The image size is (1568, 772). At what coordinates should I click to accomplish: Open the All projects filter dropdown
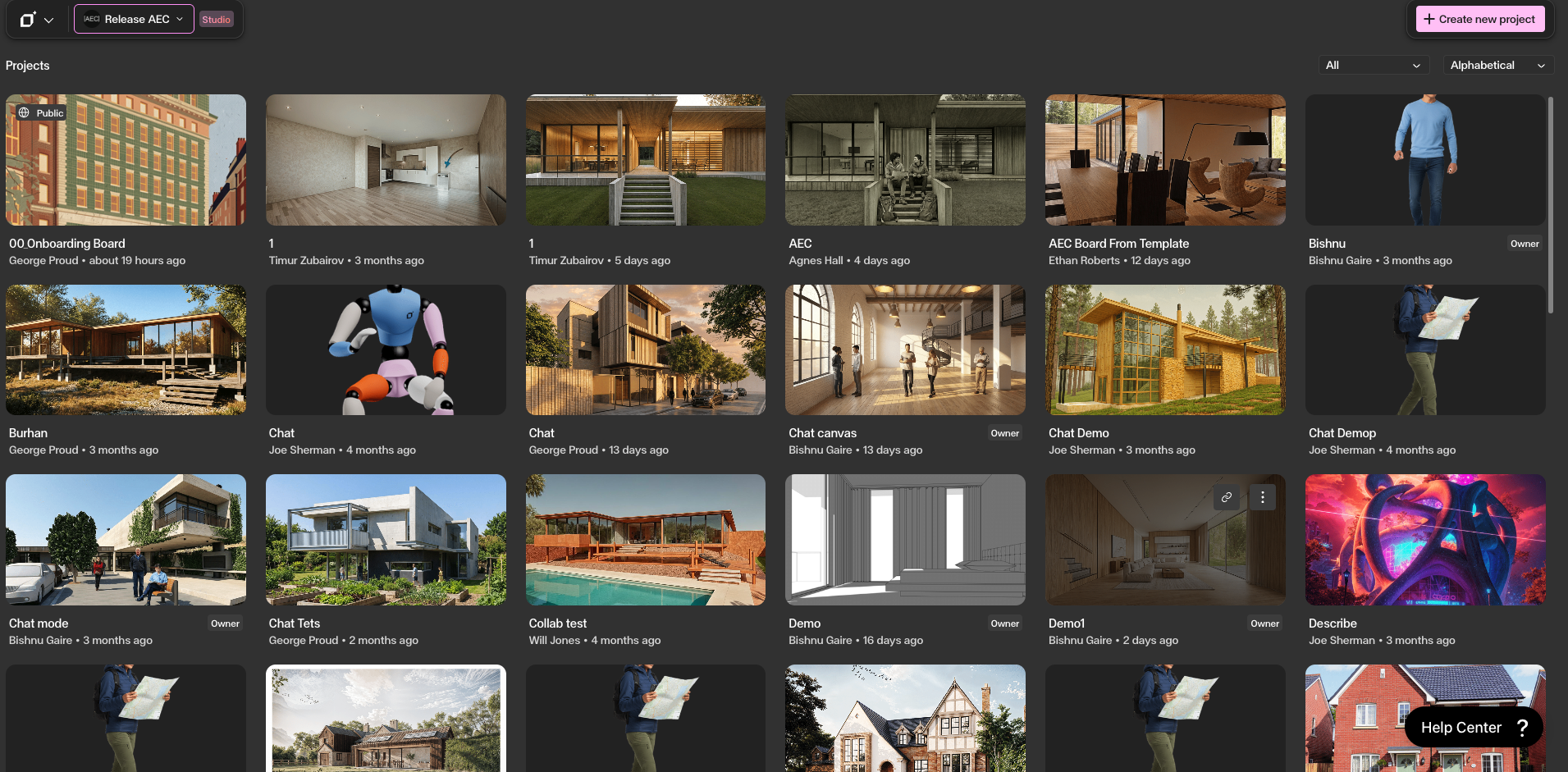tap(1373, 65)
